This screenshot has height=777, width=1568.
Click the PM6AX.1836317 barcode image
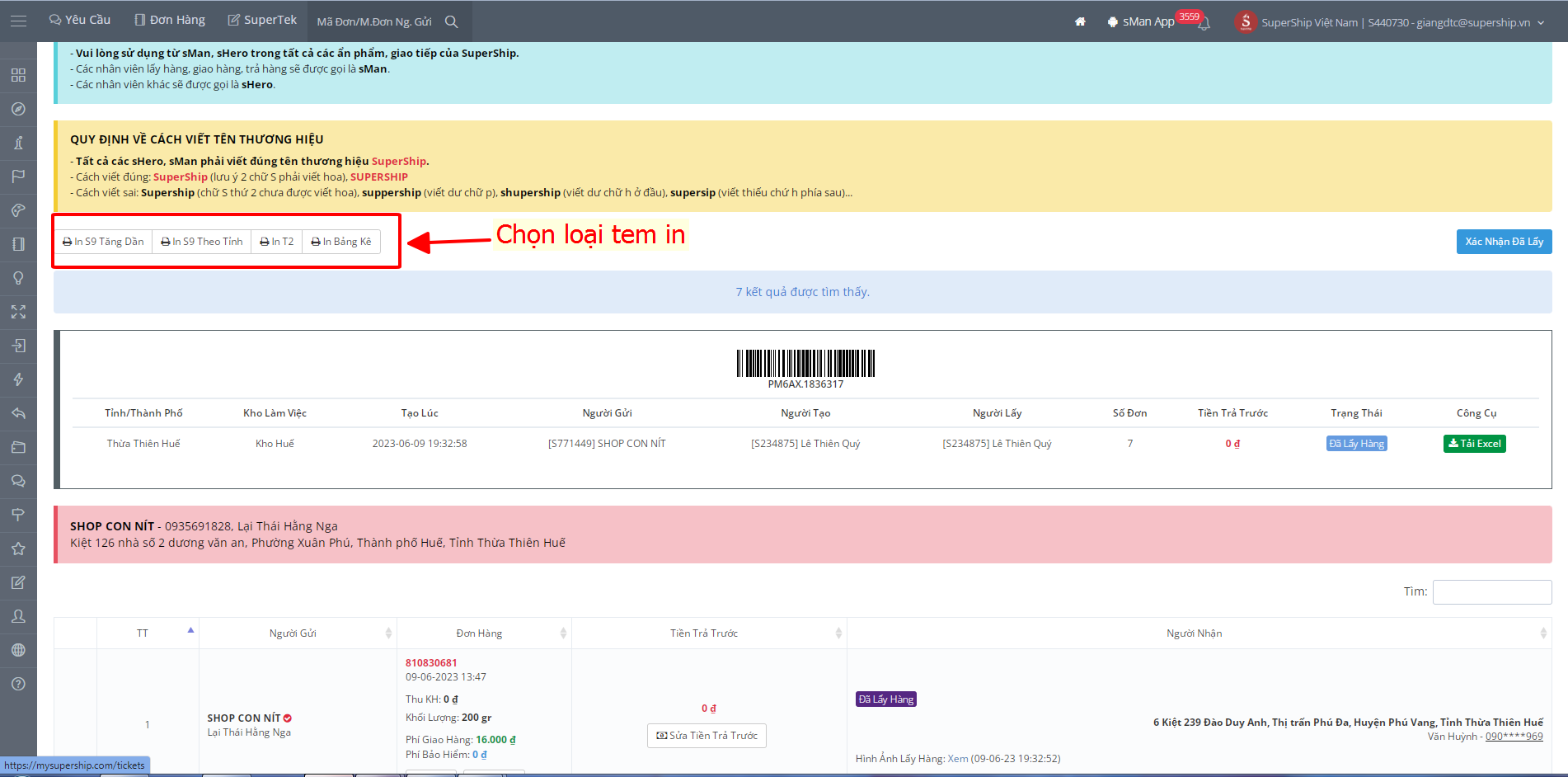click(805, 364)
